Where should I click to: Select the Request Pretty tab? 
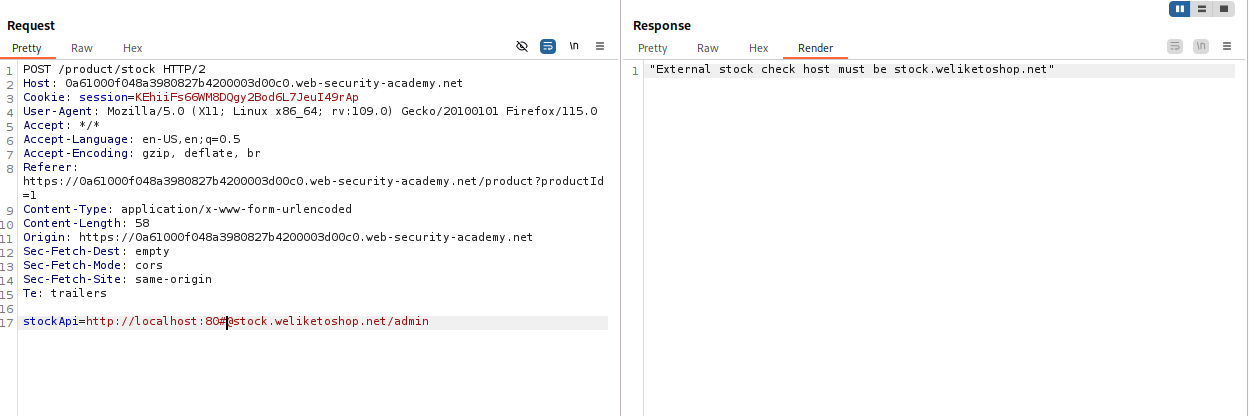click(29, 48)
